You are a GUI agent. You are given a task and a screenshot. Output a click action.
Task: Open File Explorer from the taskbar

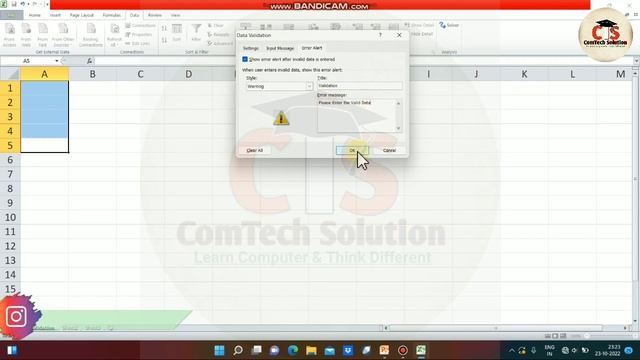coord(311,350)
